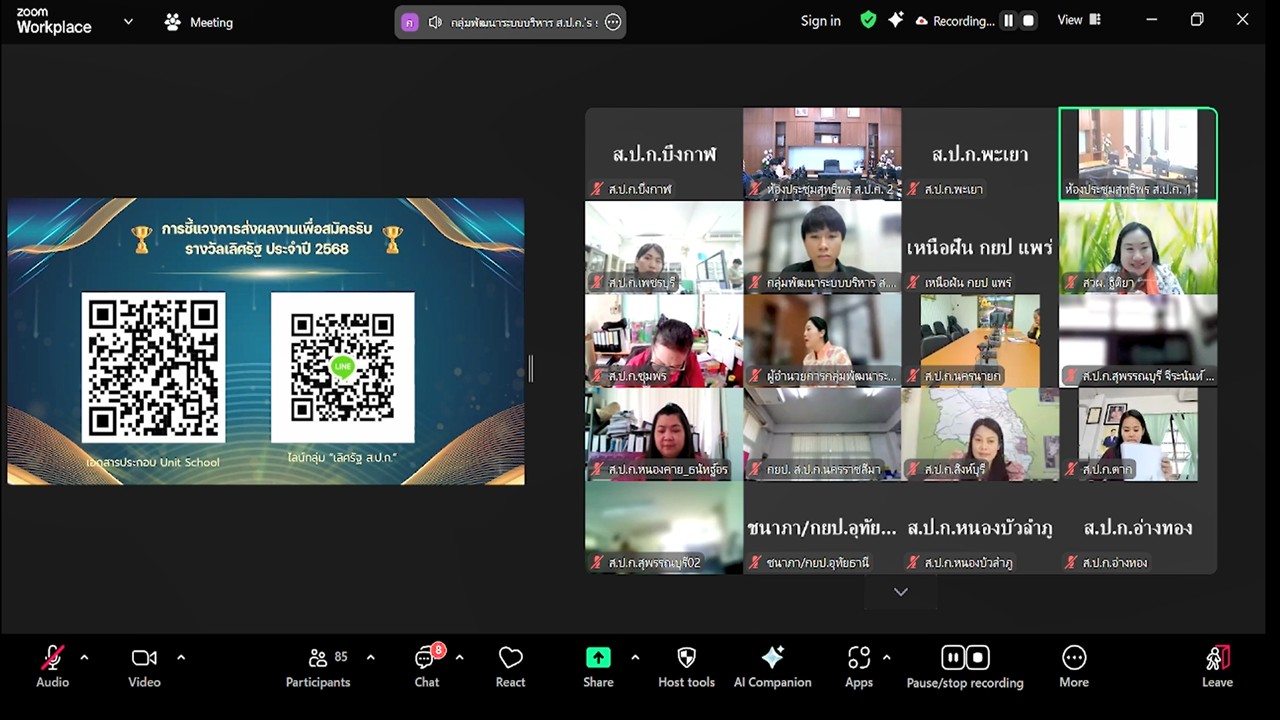Click the purple avatar in sharing pill
The width and height of the screenshot is (1280, 720).
(x=408, y=22)
